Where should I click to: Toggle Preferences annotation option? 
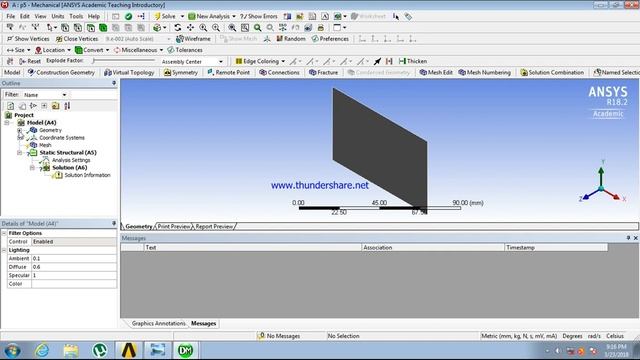(x=330, y=39)
